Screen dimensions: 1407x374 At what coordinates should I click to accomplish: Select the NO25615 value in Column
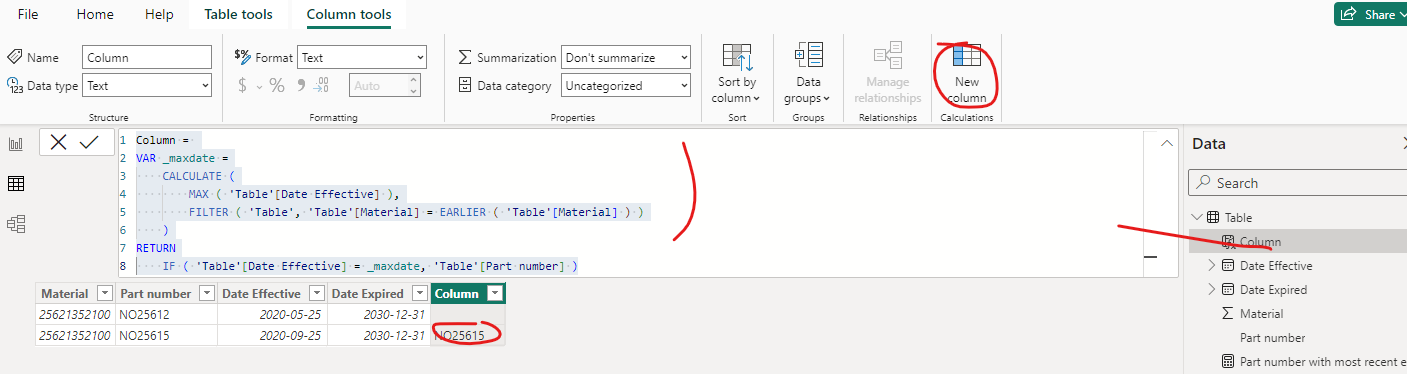pos(467,335)
